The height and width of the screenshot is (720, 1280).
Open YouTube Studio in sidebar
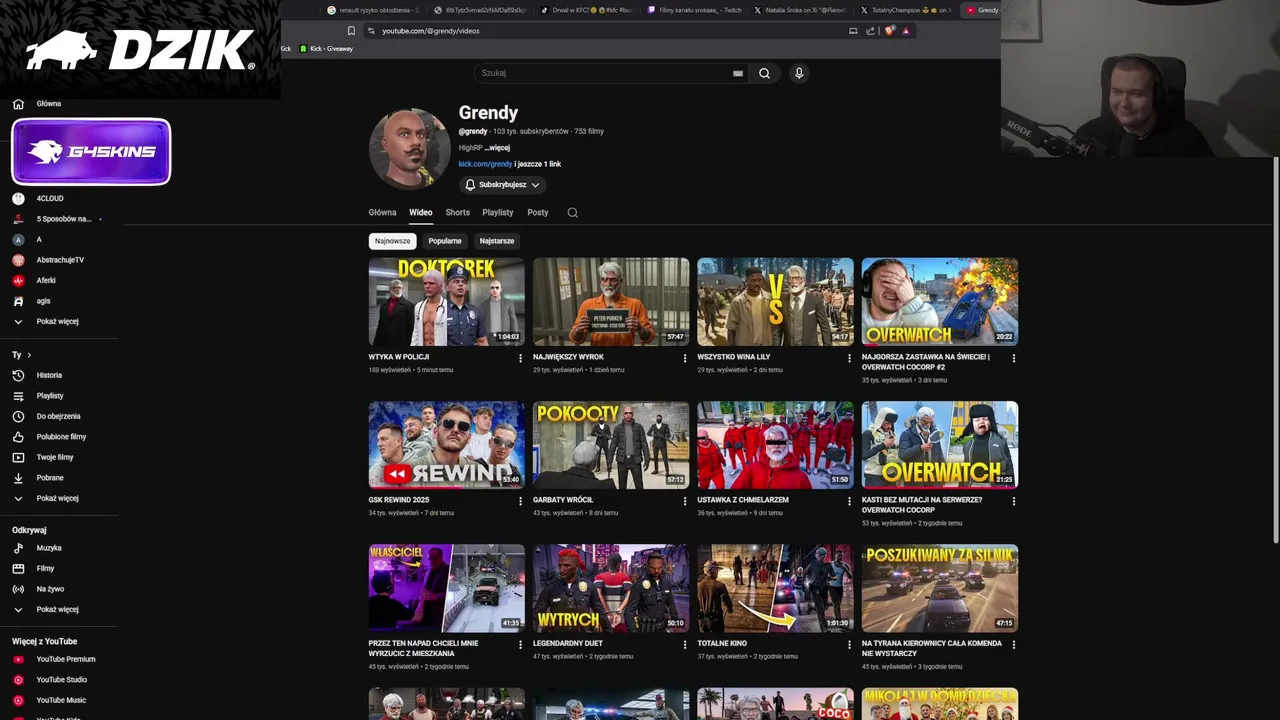60,680
